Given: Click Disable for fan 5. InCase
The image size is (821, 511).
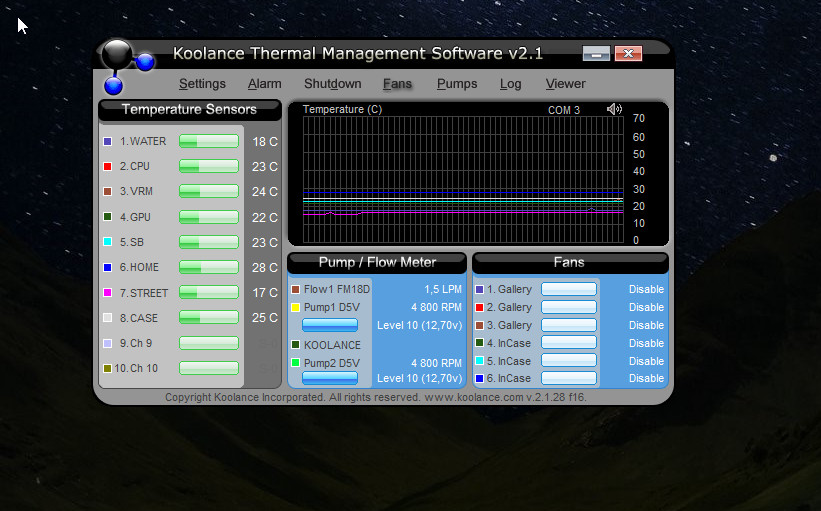Looking at the screenshot, I should point(646,361).
